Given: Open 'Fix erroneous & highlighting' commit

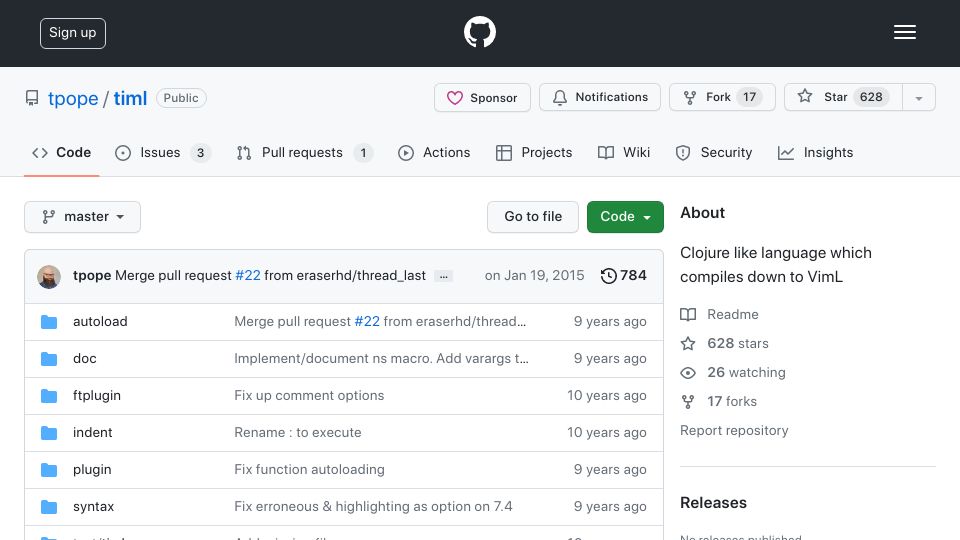Looking at the screenshot, I should coord(373,506).
